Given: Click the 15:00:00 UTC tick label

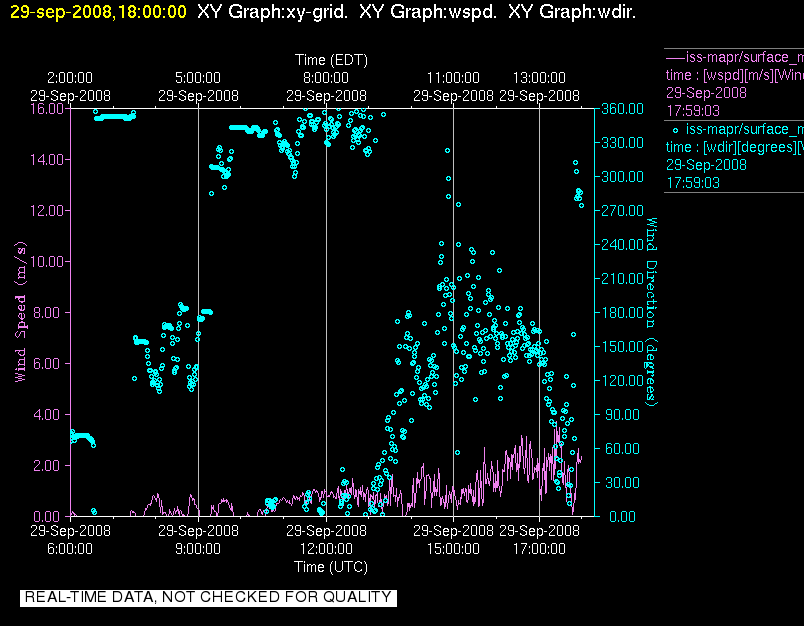Looking at the screenshot, I should click(453, 549).
